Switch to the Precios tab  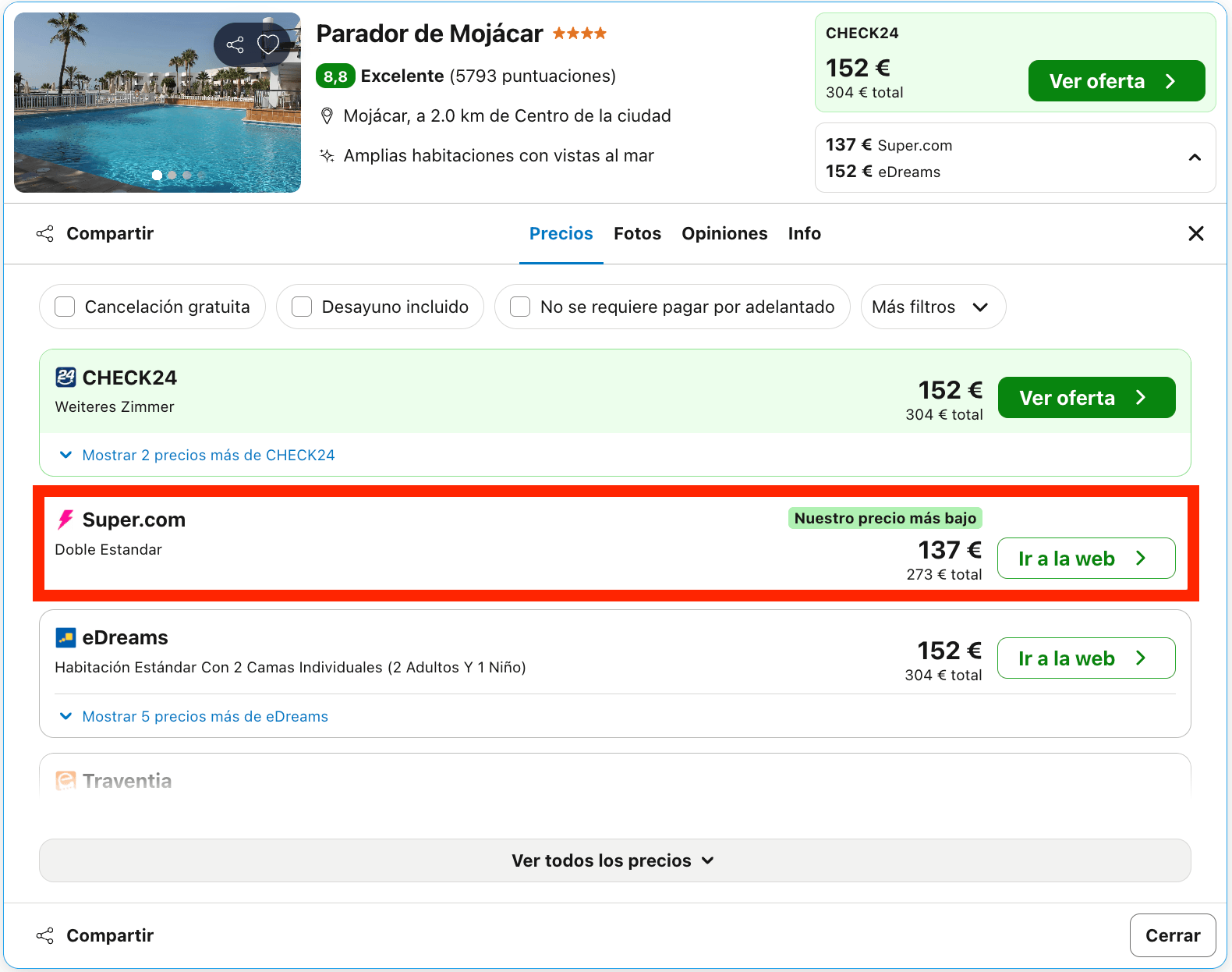561,233
